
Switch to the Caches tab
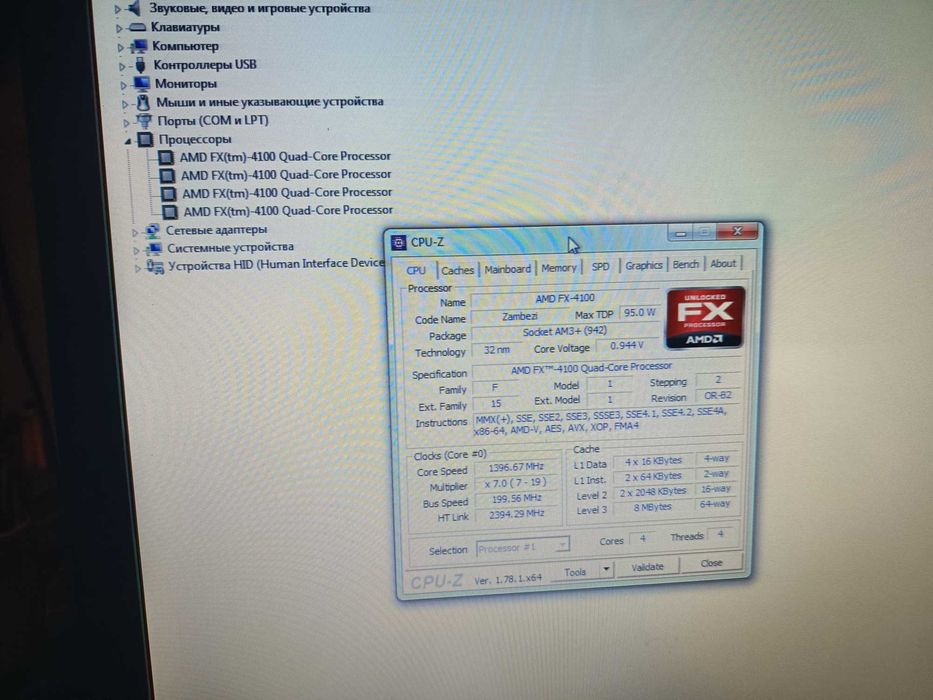pos(457,270)
